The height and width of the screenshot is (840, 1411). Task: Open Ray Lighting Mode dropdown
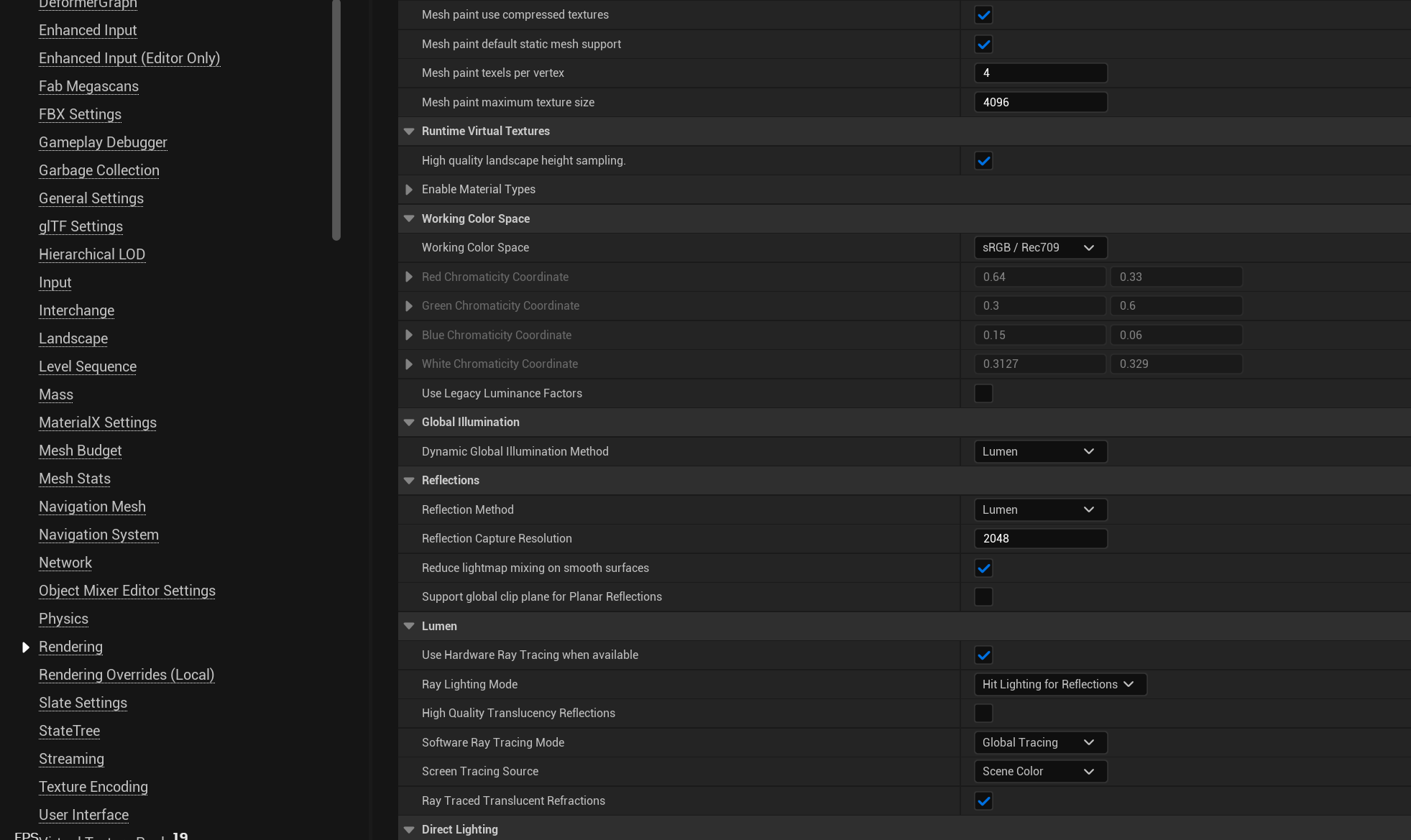pos(1060,685)
